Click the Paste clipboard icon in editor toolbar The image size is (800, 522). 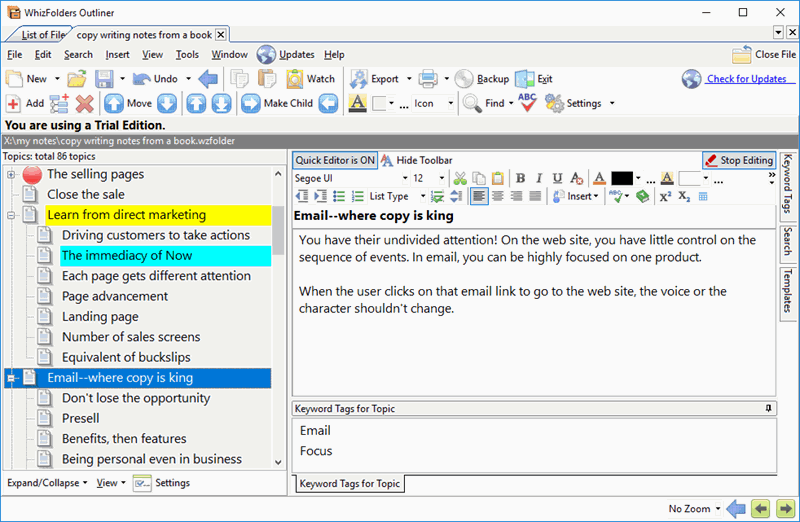click(x=497, y=178)
